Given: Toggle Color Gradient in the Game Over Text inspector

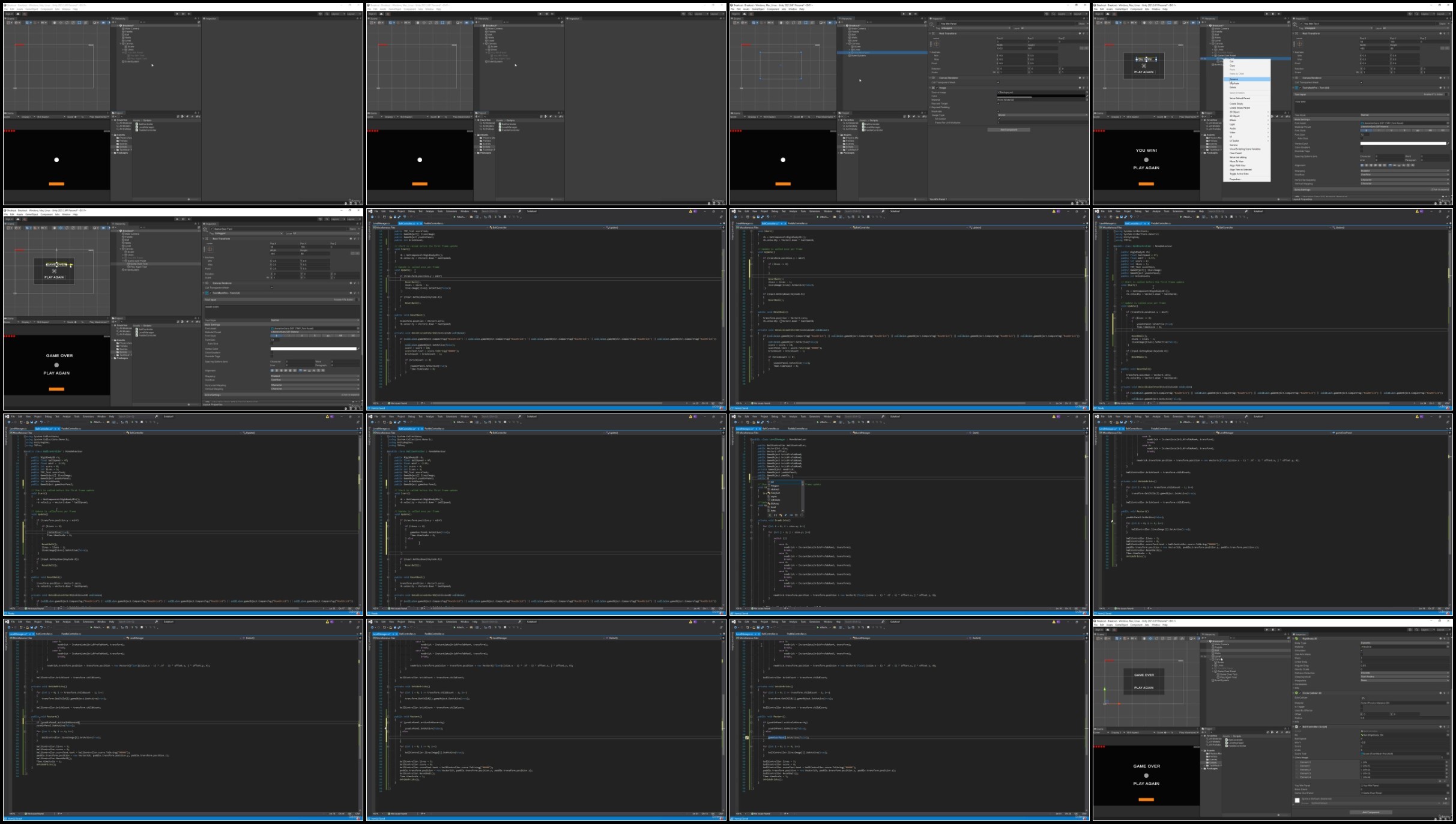Looking at the screenshot, I should click(x=271, y=352).
